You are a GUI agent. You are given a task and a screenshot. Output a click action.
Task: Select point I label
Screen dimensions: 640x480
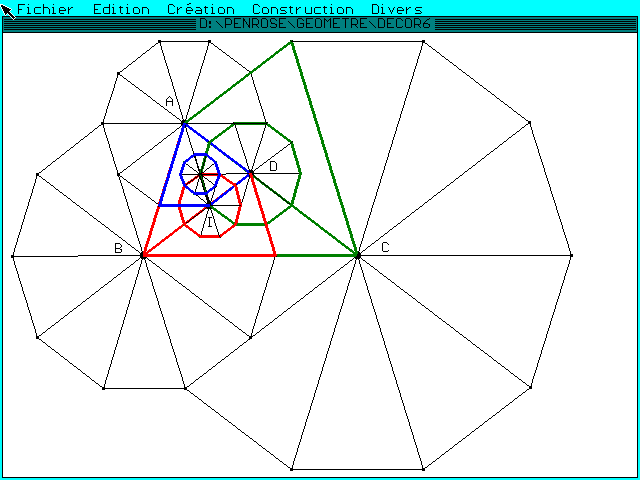tap(210, 222)
